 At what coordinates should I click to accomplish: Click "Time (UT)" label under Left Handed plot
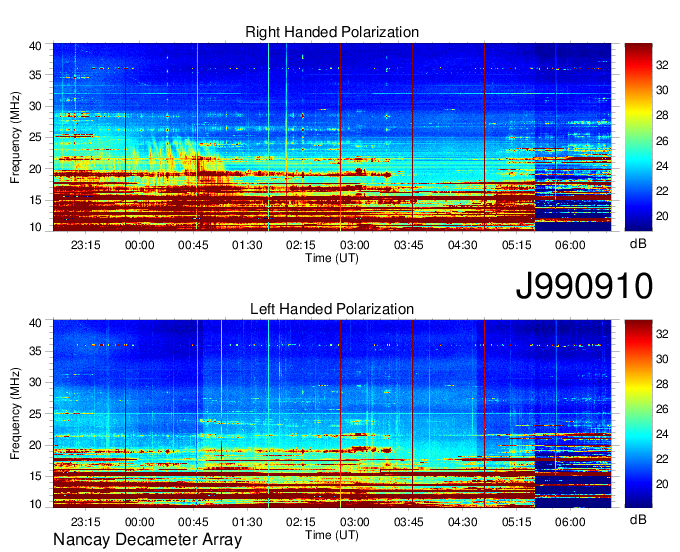coord(332,535)
